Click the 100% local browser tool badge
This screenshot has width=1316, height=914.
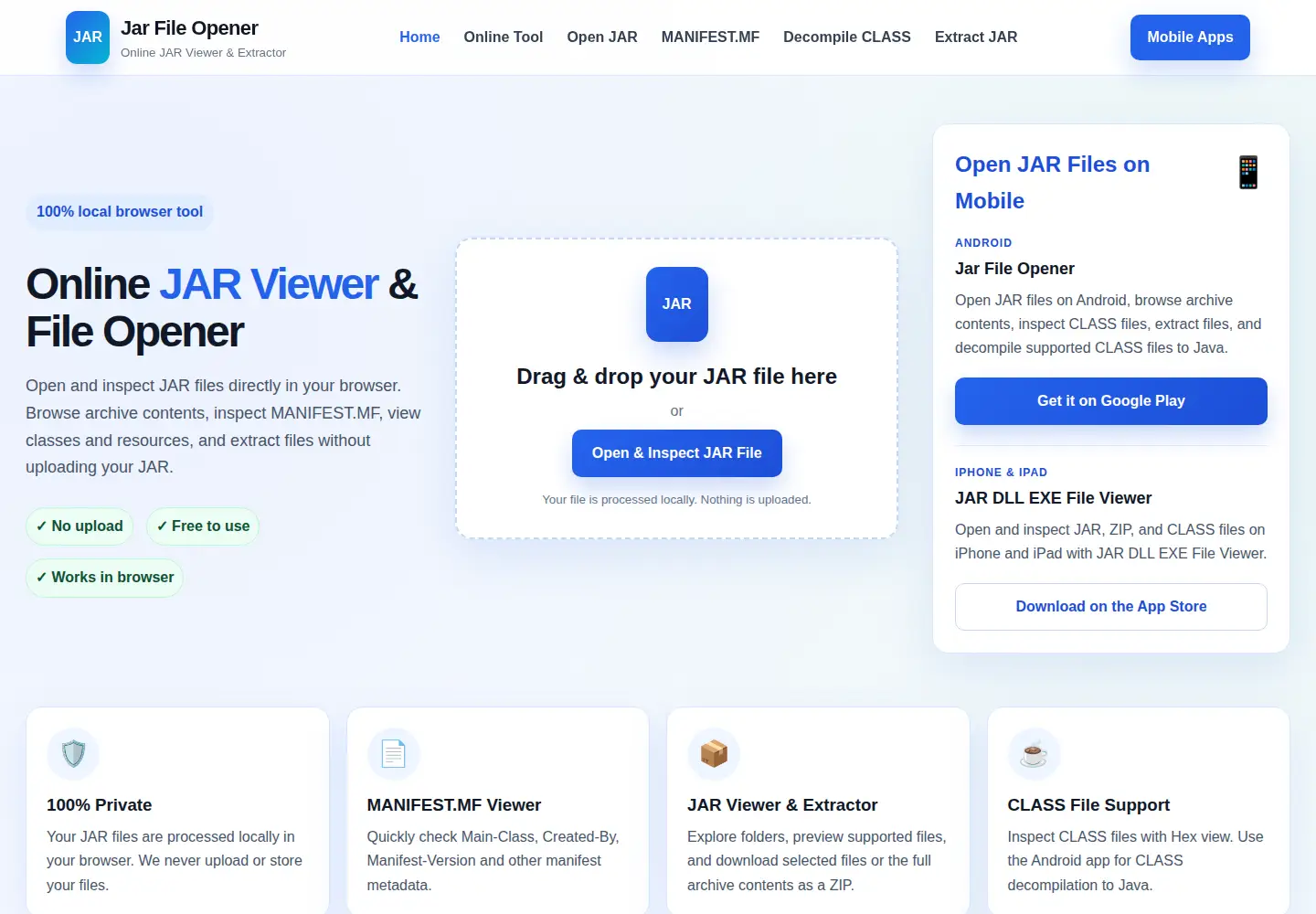pyautogui.click(x=120, y=212)
